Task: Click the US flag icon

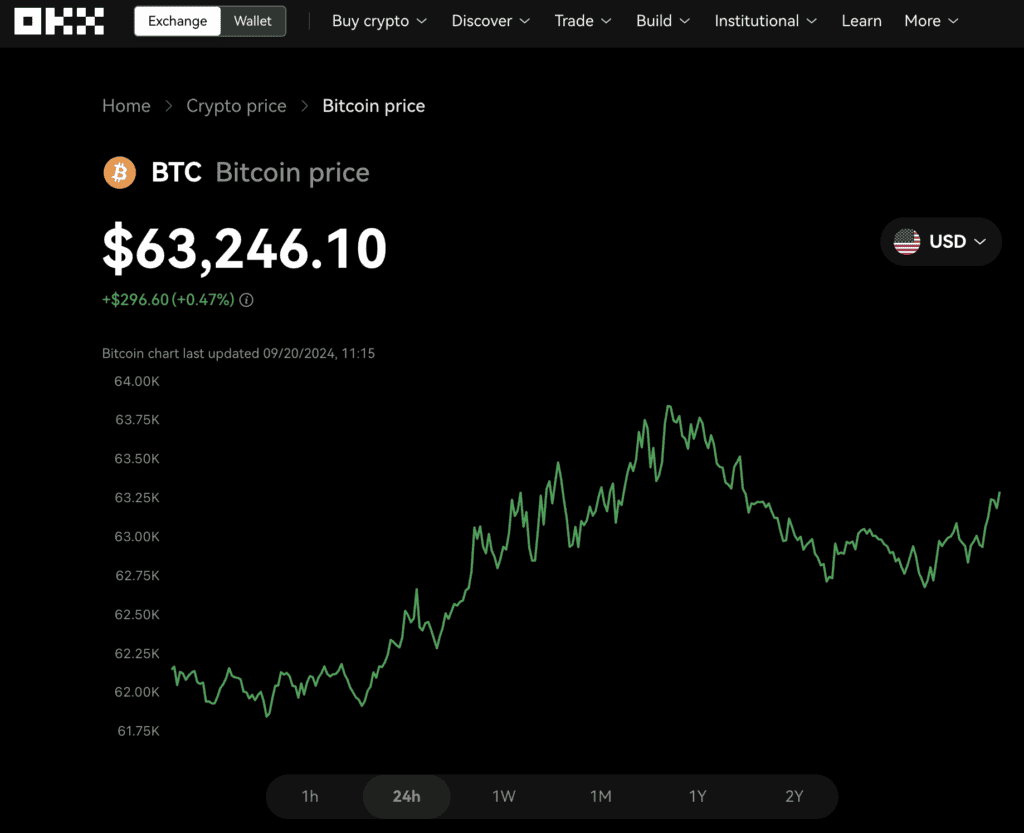Action: coord(906,242)
